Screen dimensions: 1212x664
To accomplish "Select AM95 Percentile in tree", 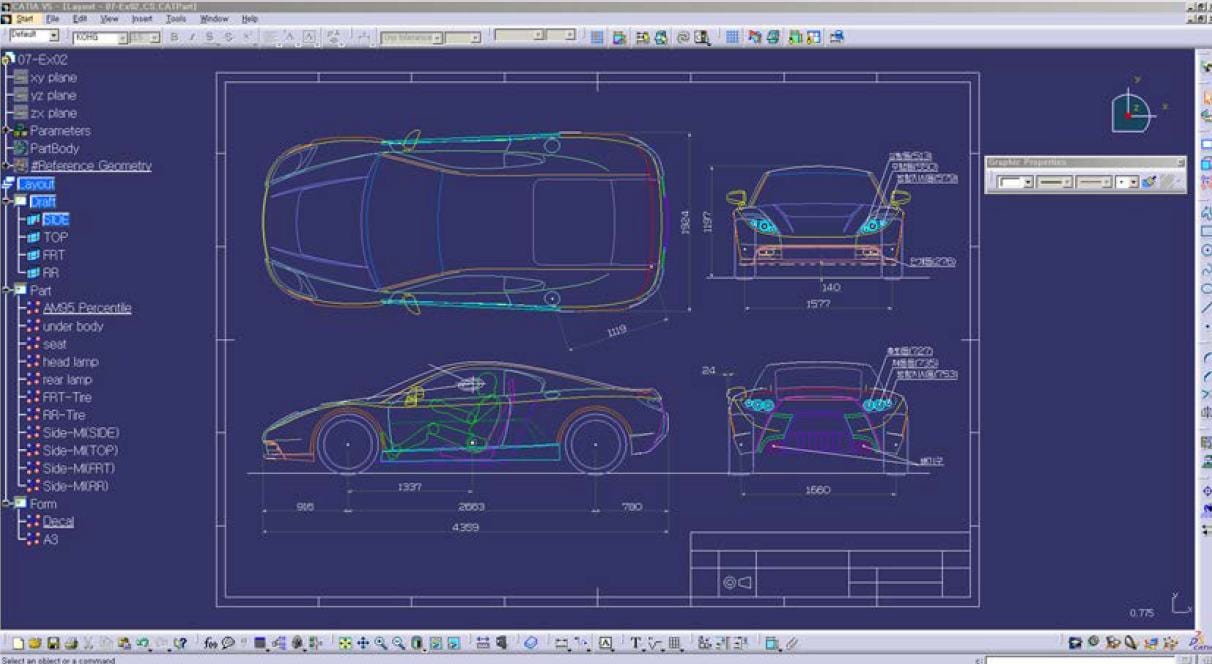I will (87, 308).
